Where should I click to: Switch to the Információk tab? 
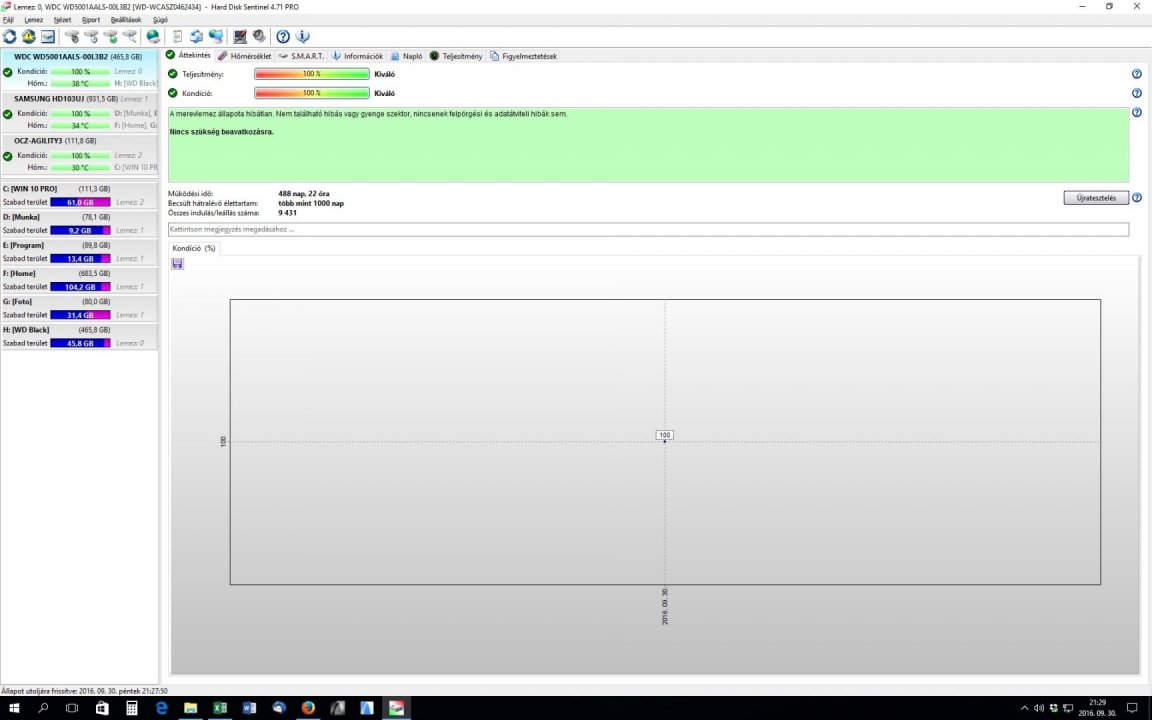coord(357,56)
